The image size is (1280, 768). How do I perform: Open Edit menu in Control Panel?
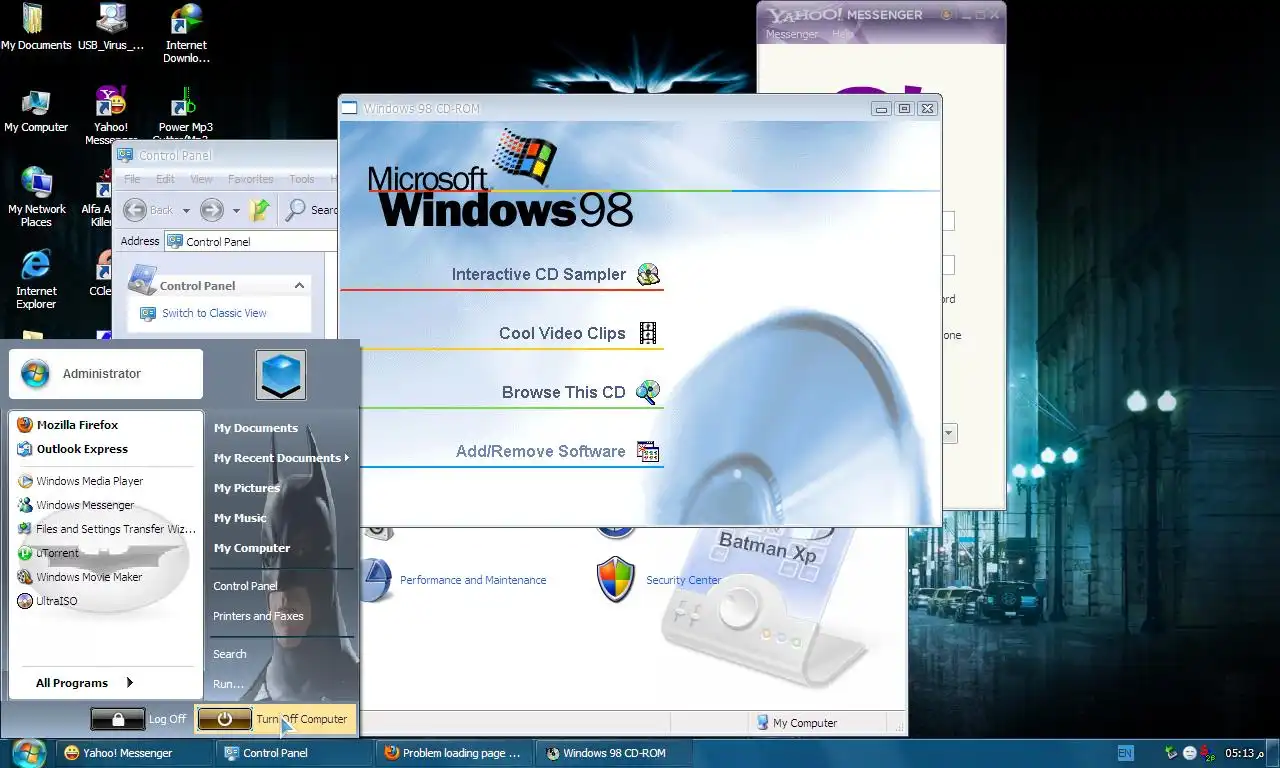(165, 179)
